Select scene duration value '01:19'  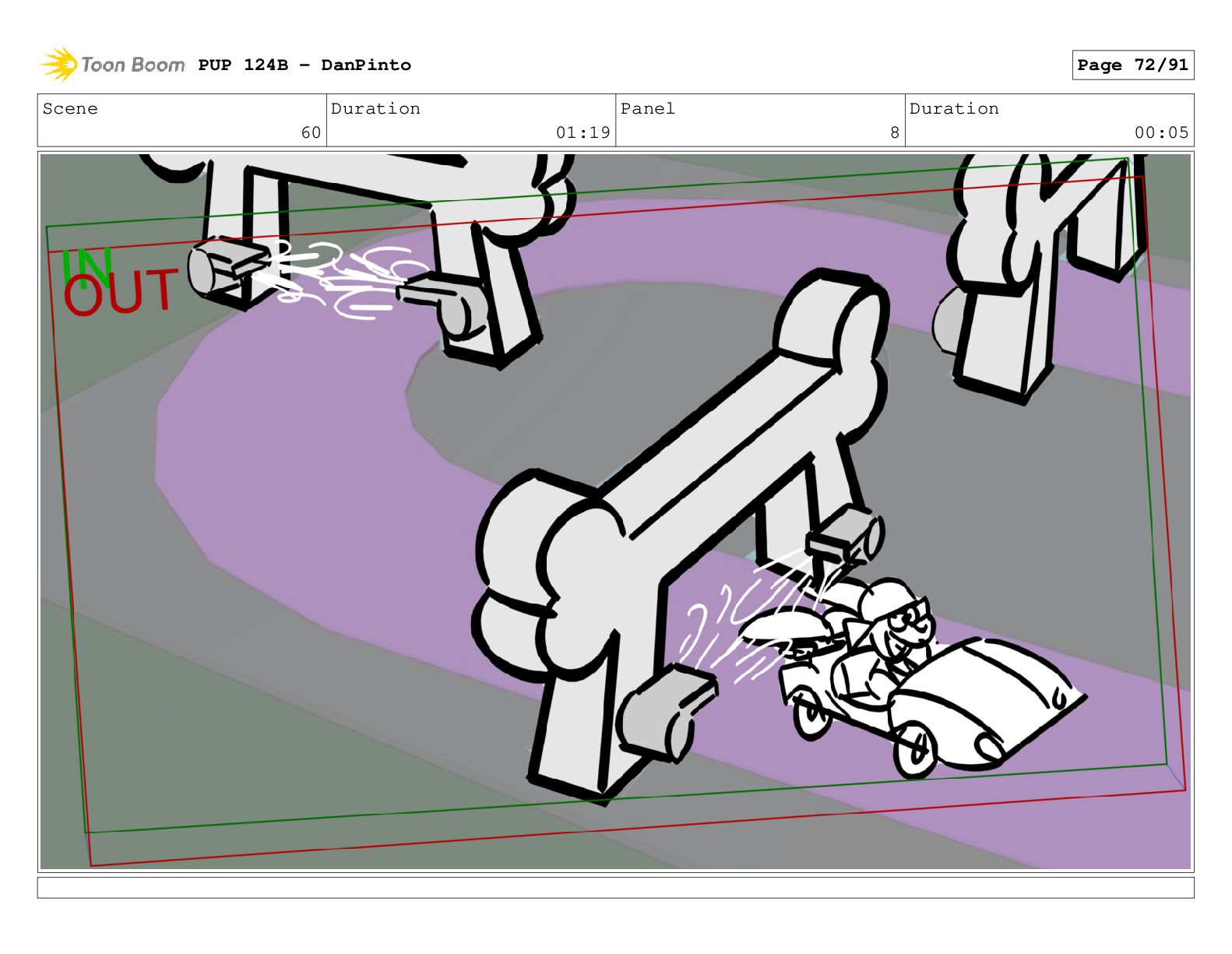pyautogui.click(x=583, y=133)
